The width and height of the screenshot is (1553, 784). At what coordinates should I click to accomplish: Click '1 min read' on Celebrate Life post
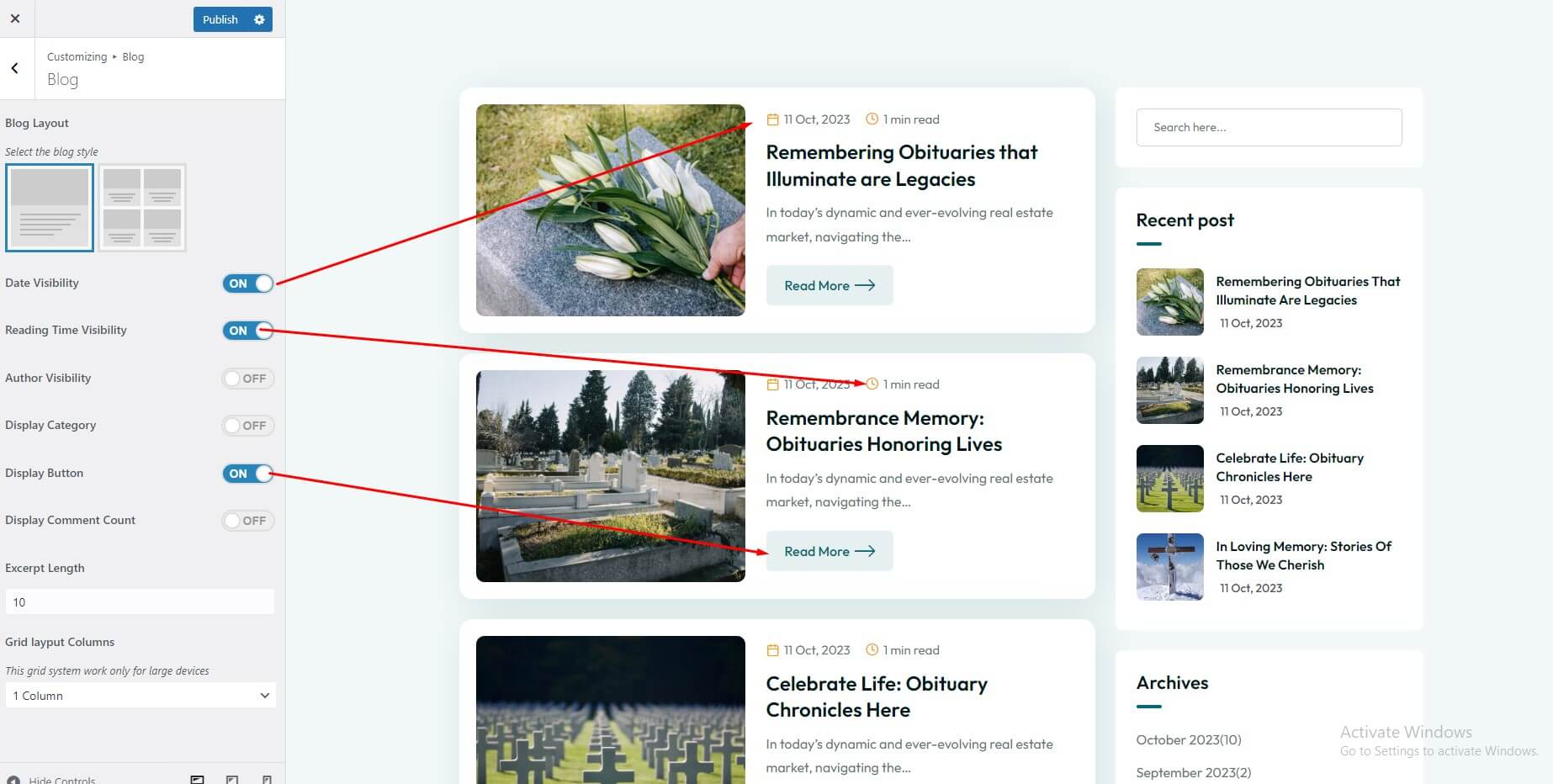point(911,650)
